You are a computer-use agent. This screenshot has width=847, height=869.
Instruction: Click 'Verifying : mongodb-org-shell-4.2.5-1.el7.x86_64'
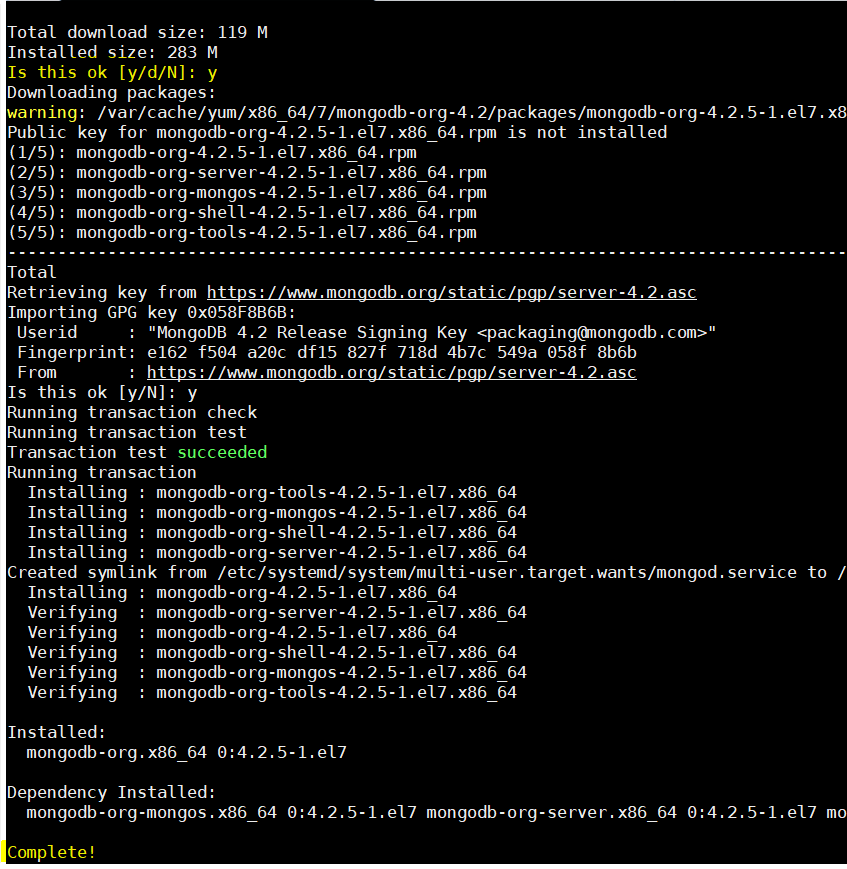272,652
